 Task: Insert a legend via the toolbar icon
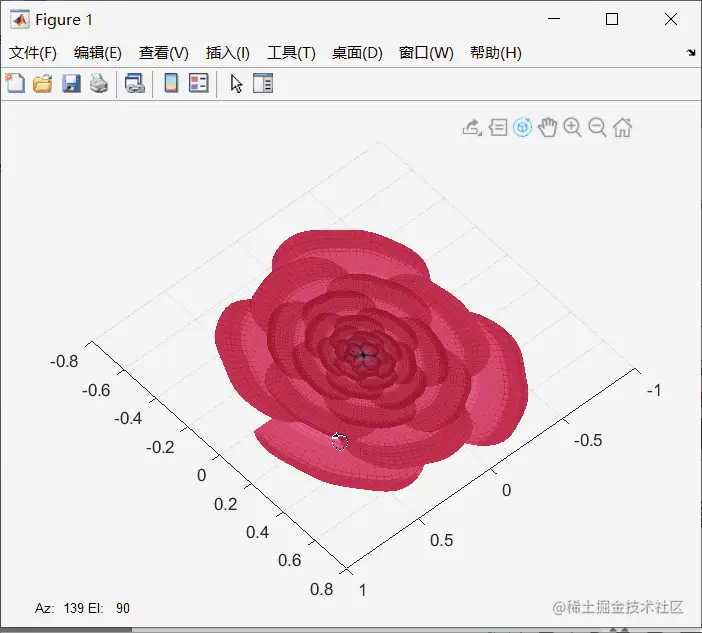tap(199, 83)
